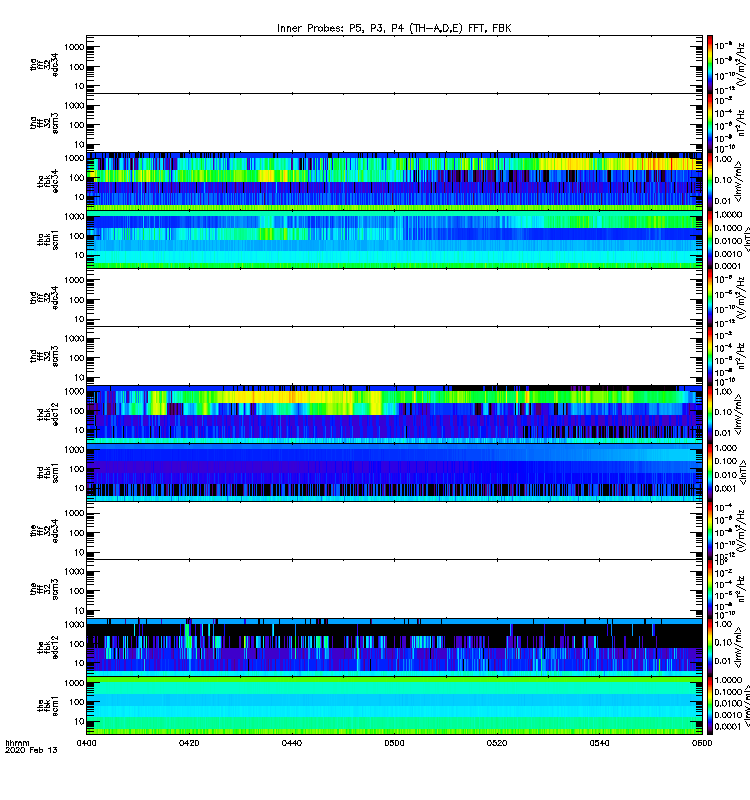Image resolution: width=750 pixels, height=800 pixels.
Task: Select the thd fff 32 edc34 panel label
Action: click(44, 297)
